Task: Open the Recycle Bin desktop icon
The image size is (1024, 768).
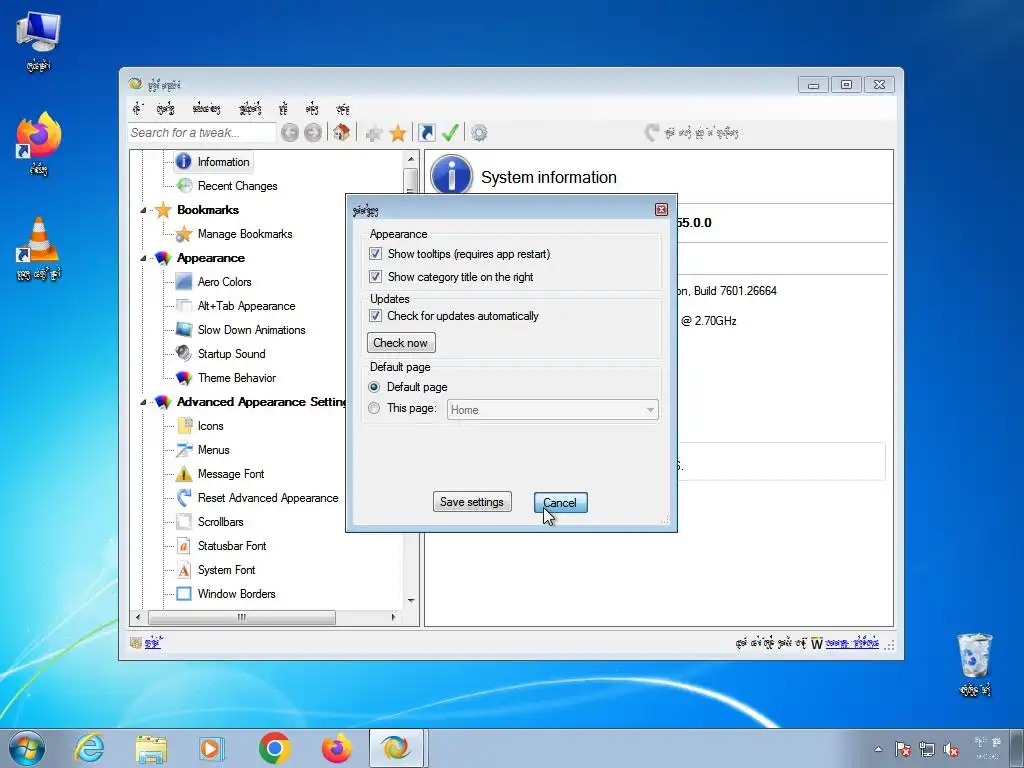Action: point(975,664)
